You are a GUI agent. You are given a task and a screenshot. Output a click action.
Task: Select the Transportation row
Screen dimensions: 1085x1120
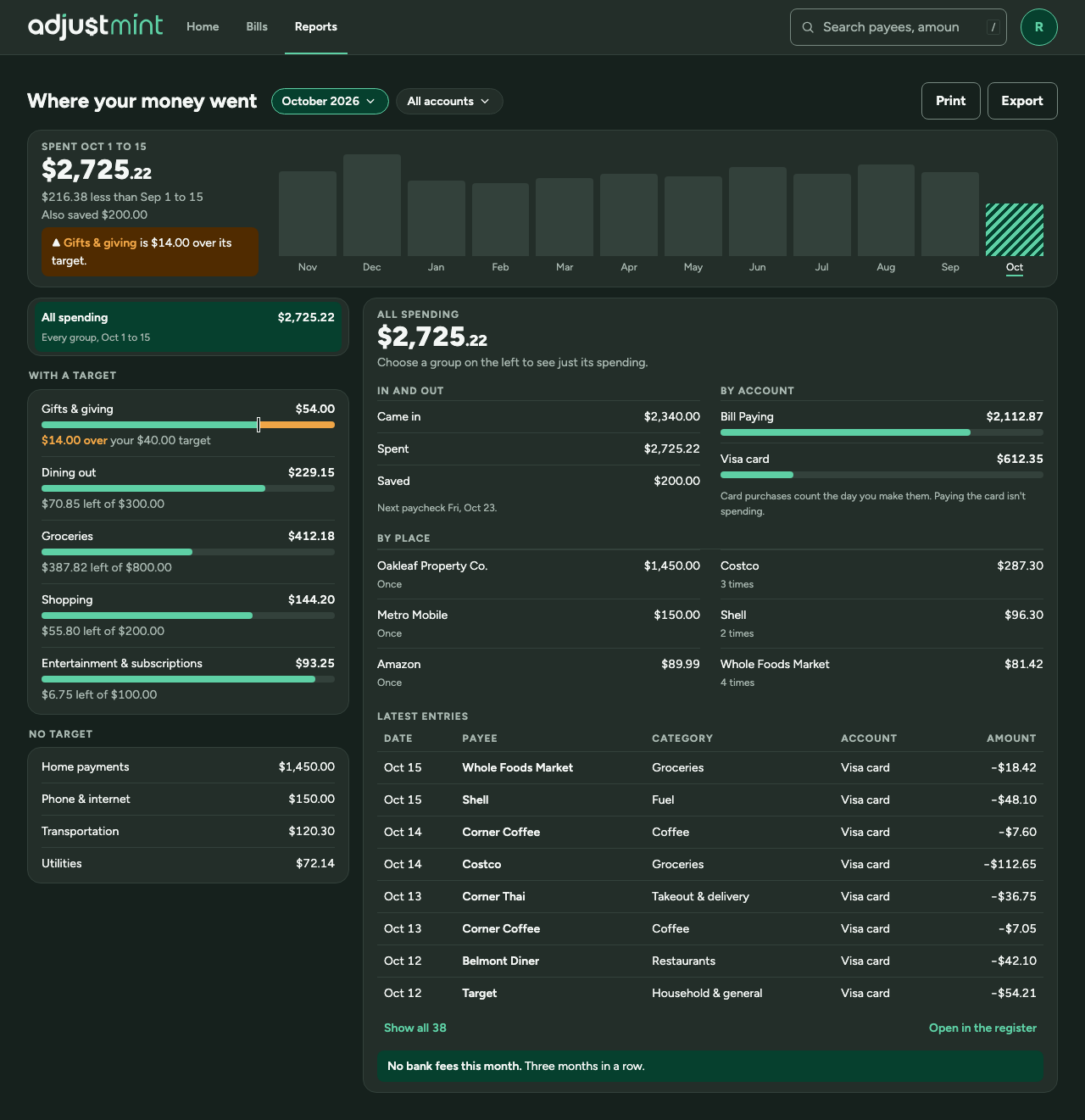188,831
